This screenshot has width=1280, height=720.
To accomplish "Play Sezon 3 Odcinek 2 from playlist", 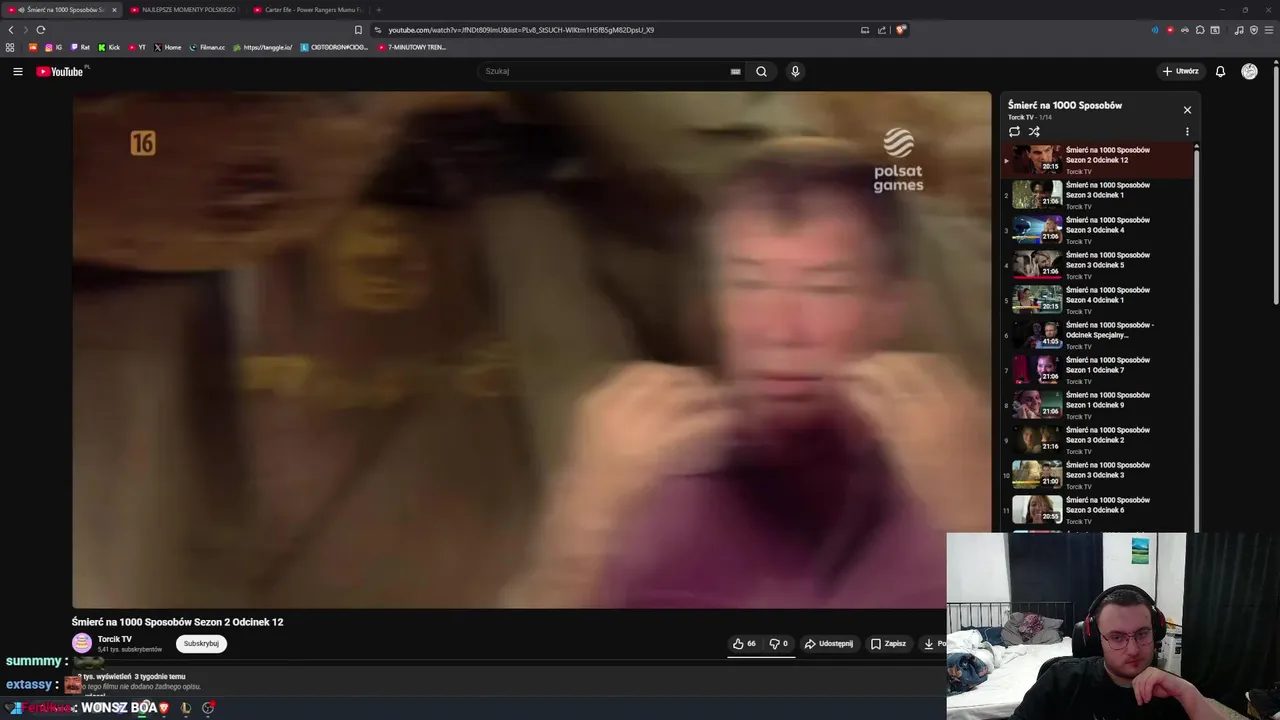I will 1097,440.
